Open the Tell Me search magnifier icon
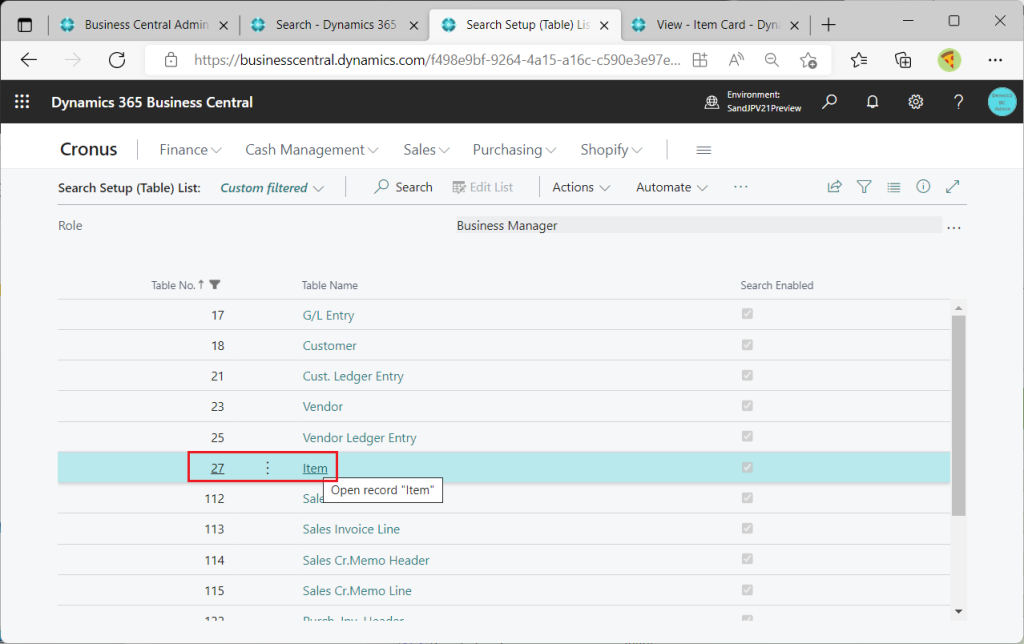The height and width of the screenshot is (644, 1024). pos(829,102)
